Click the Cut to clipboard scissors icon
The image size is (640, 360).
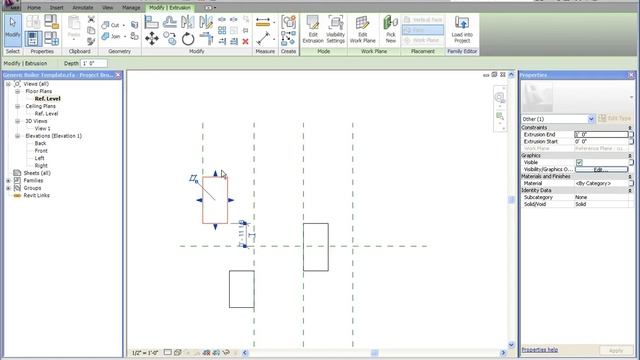tap(91, 20)
